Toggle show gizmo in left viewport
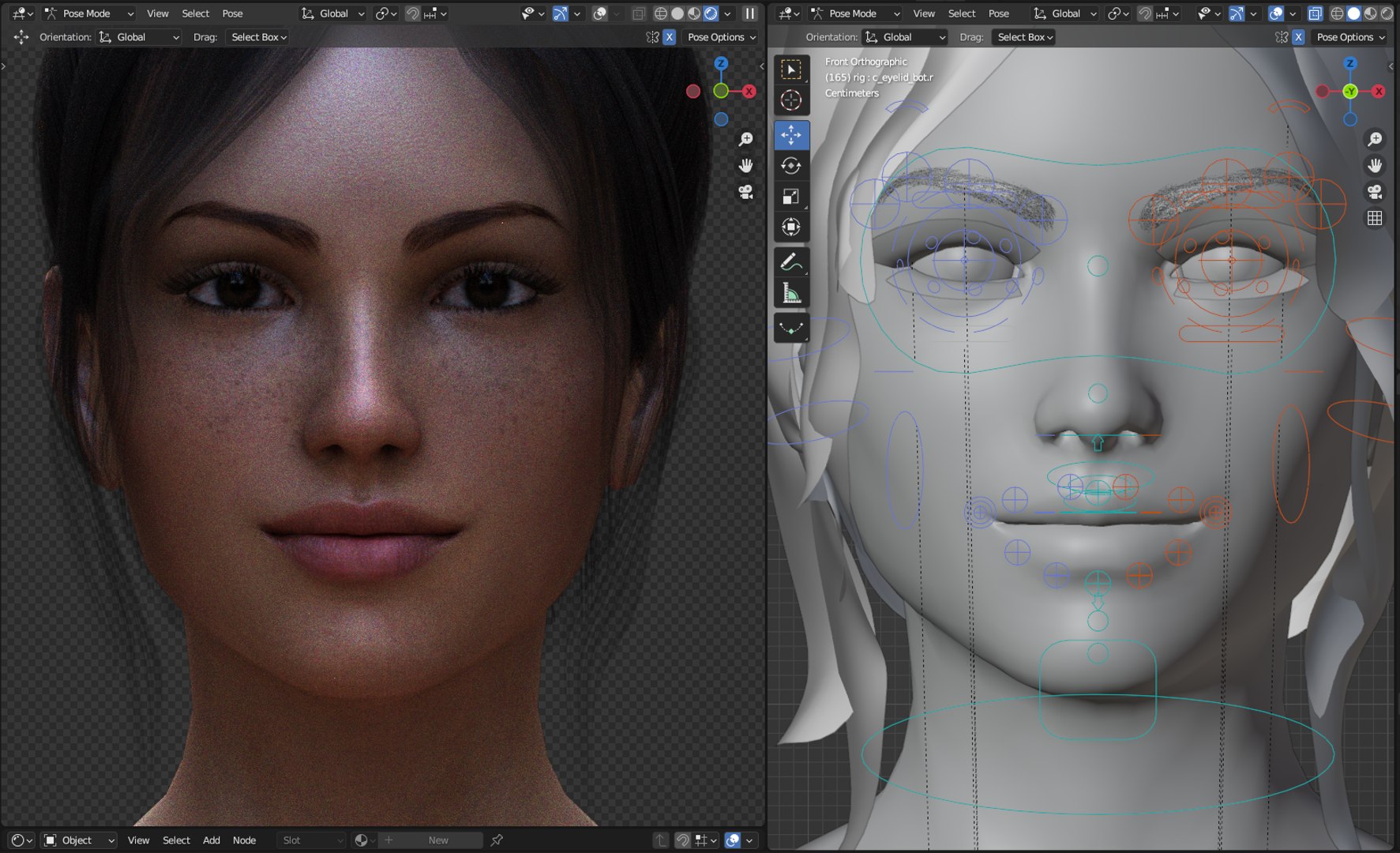Screen dimensions: 1400x853 pyautogui.click(x=560, y=13)
